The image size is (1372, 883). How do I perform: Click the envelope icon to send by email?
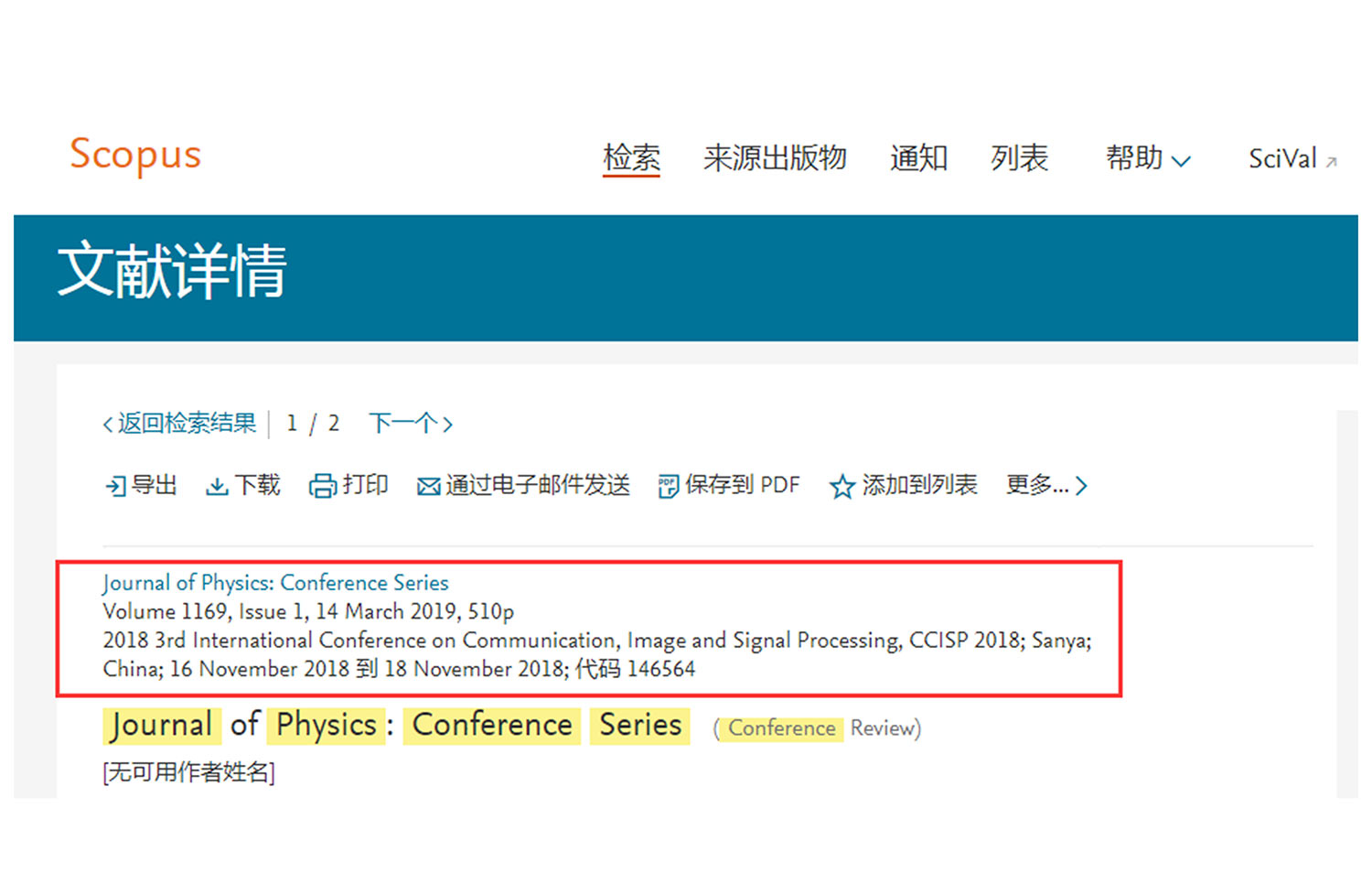click(428, 487)
